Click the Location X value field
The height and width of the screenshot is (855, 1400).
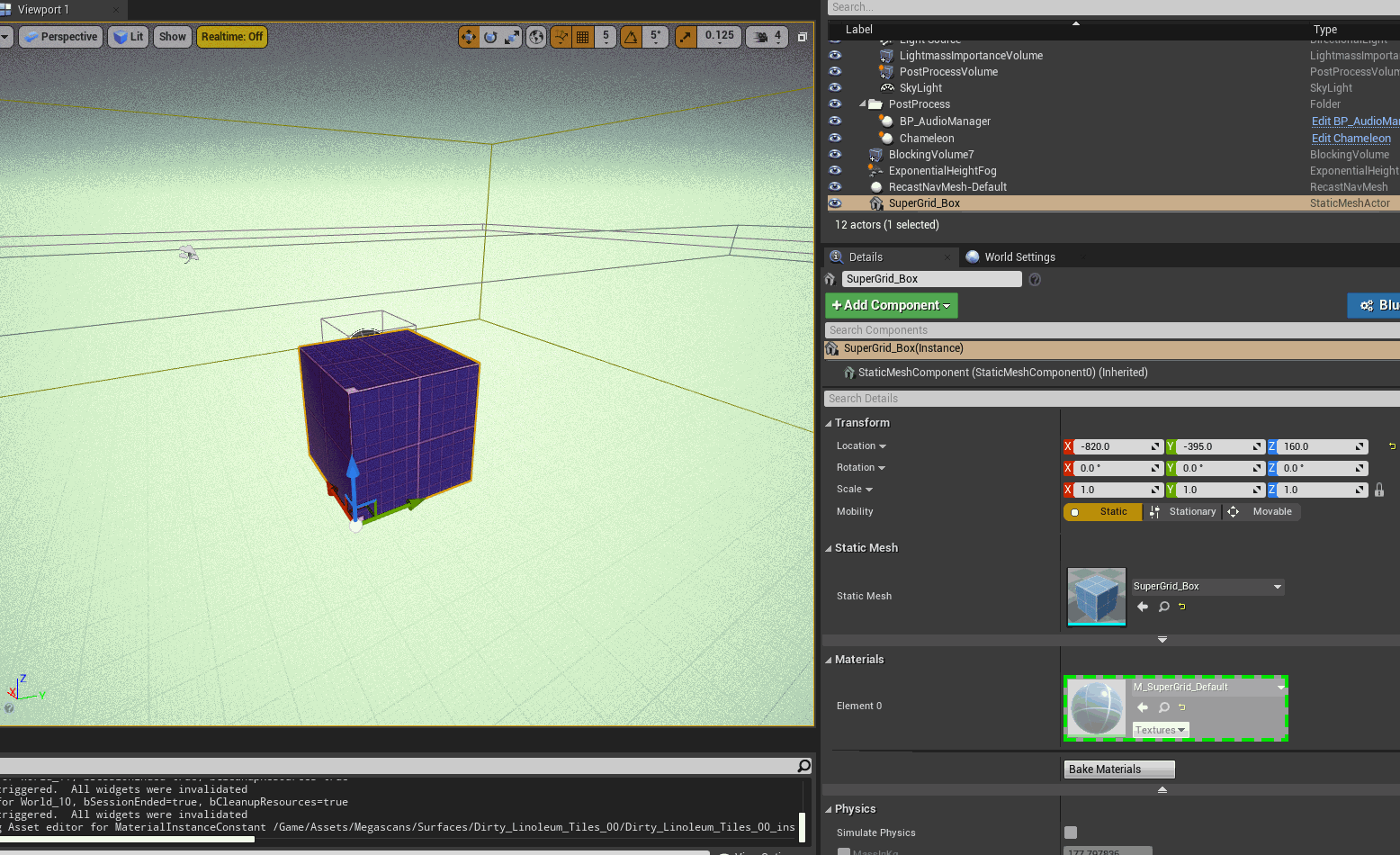point(1117,446)
